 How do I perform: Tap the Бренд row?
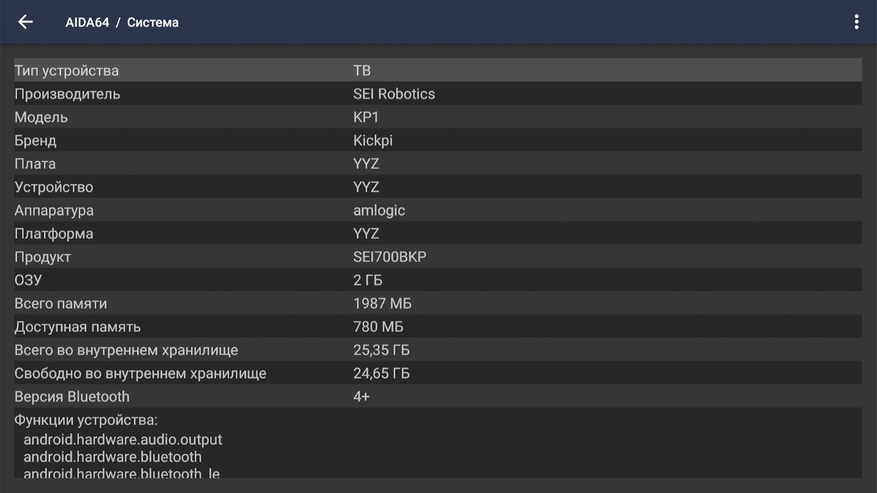point(437,140)
